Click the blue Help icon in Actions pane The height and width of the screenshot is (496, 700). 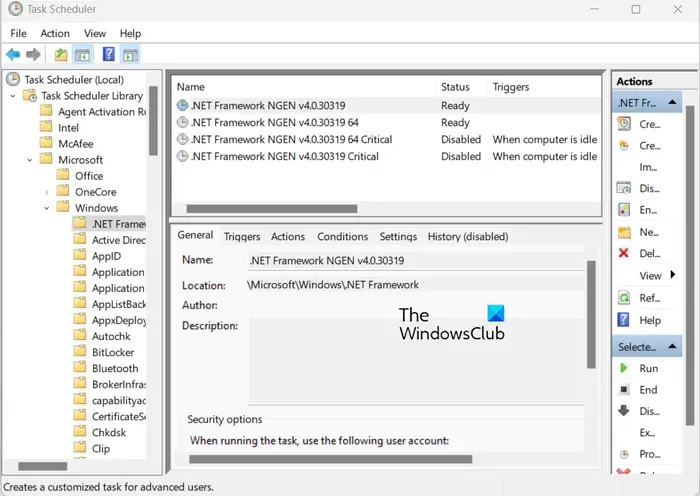623,320
